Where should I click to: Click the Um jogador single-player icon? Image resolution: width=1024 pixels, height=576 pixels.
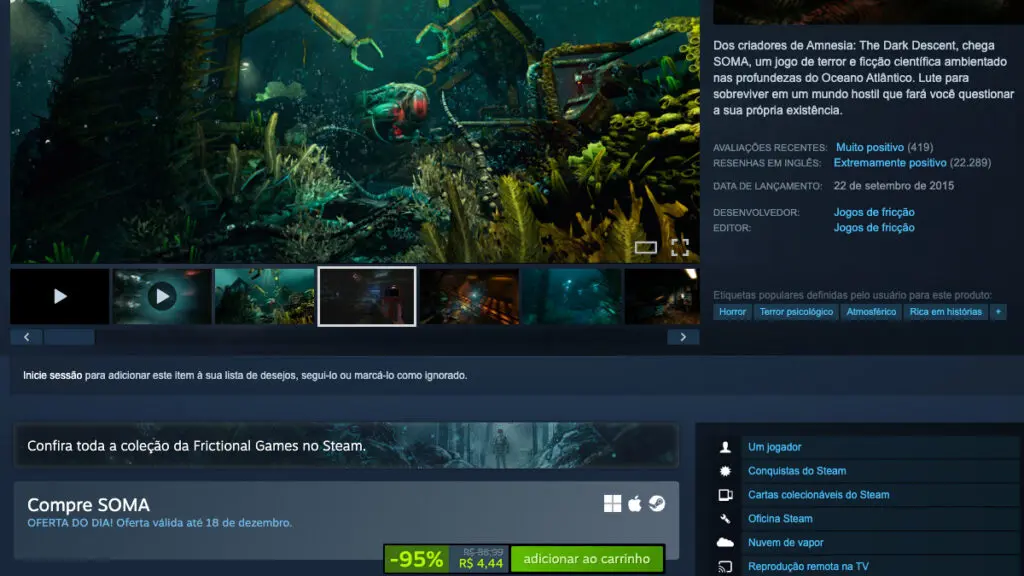click(x=724, y=447)
